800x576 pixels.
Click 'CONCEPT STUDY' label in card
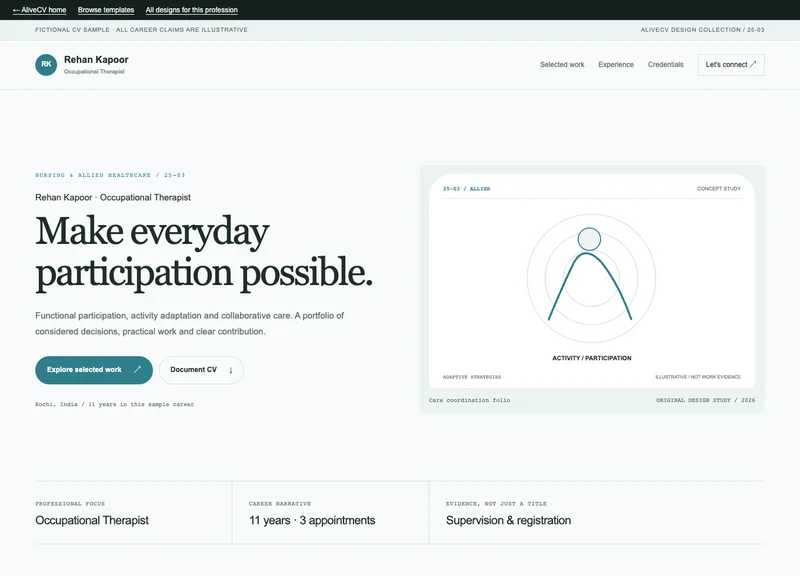(718, 189)
